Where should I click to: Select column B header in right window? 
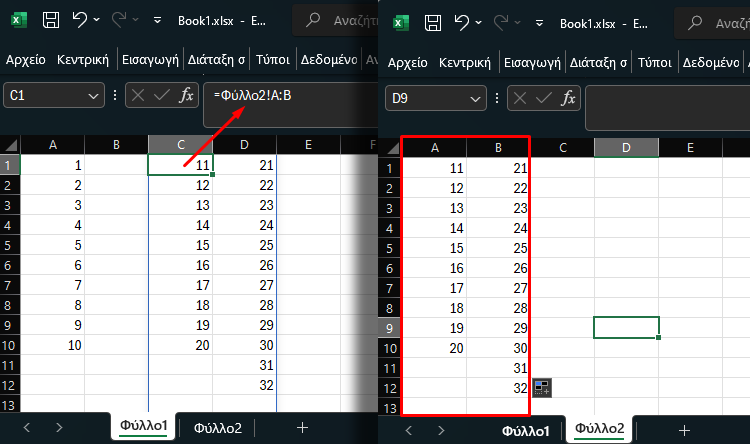point(498,147)
